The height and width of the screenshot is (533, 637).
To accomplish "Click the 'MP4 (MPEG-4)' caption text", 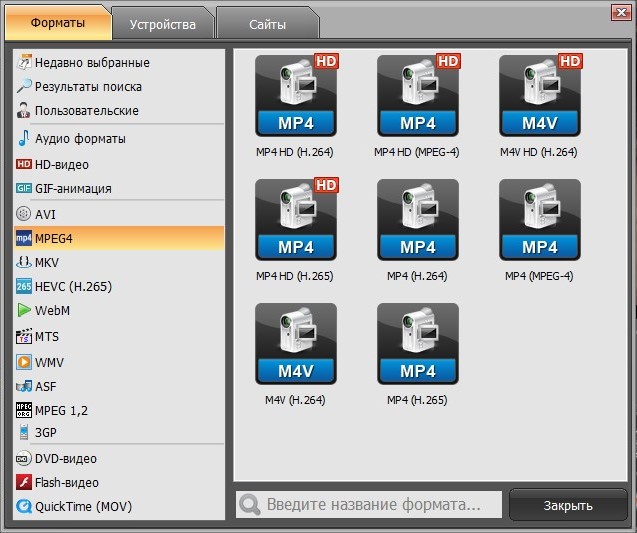I will point(539,276).
